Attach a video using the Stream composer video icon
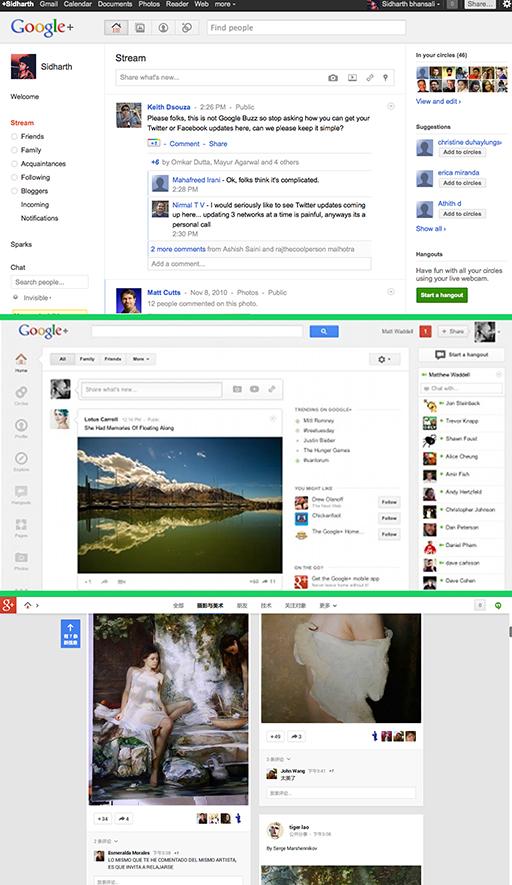The image size is (512, 885). pos(352,78)
